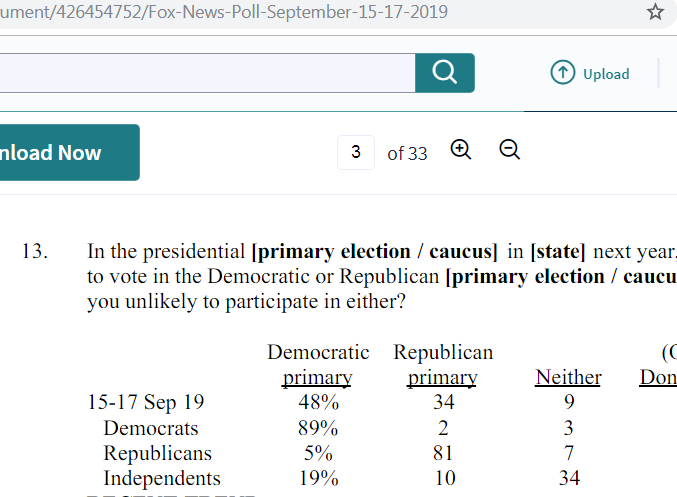
Task: Click the Republican primary column header
Action: (443, 365)
